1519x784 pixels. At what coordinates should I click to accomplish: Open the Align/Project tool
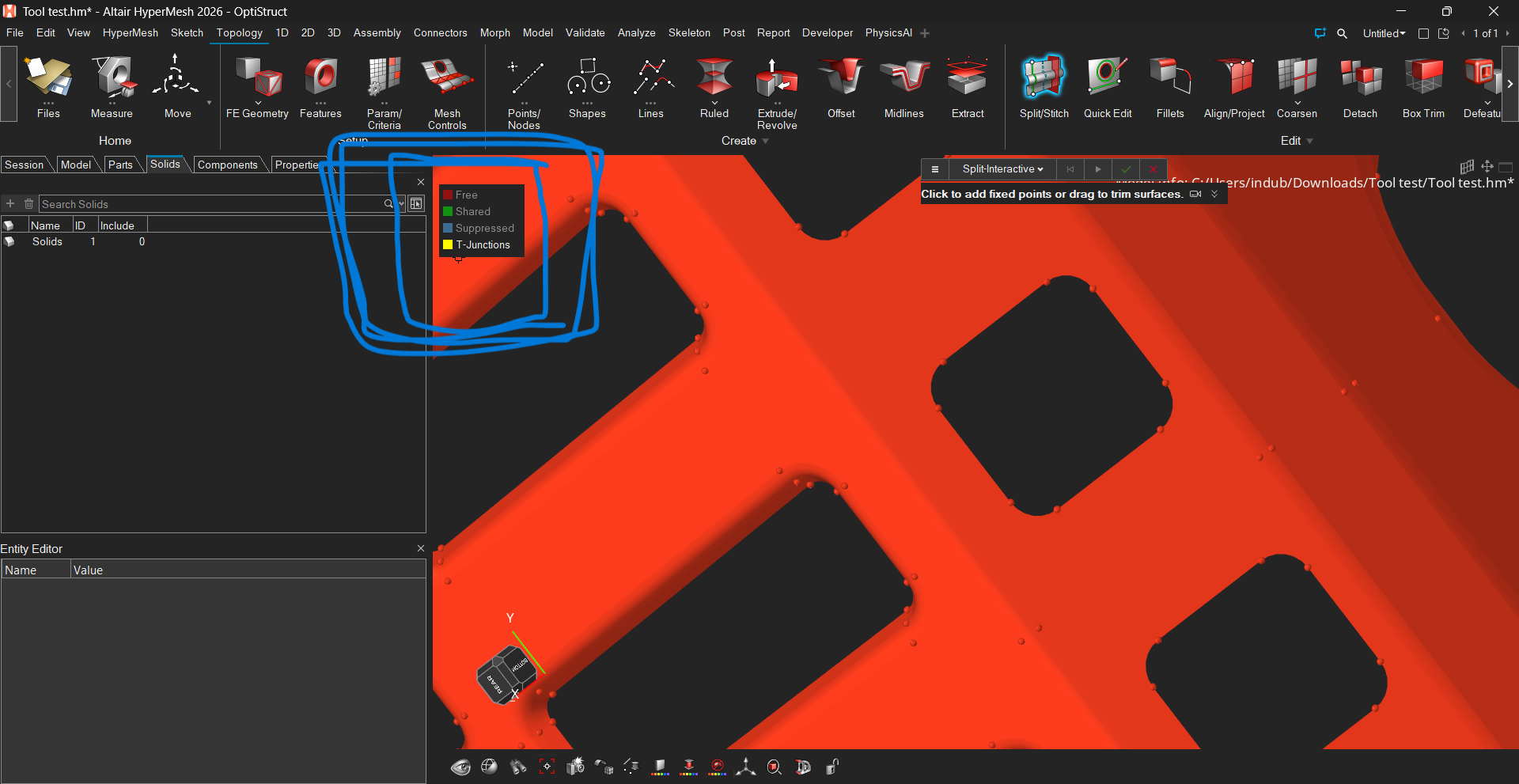1234,87
